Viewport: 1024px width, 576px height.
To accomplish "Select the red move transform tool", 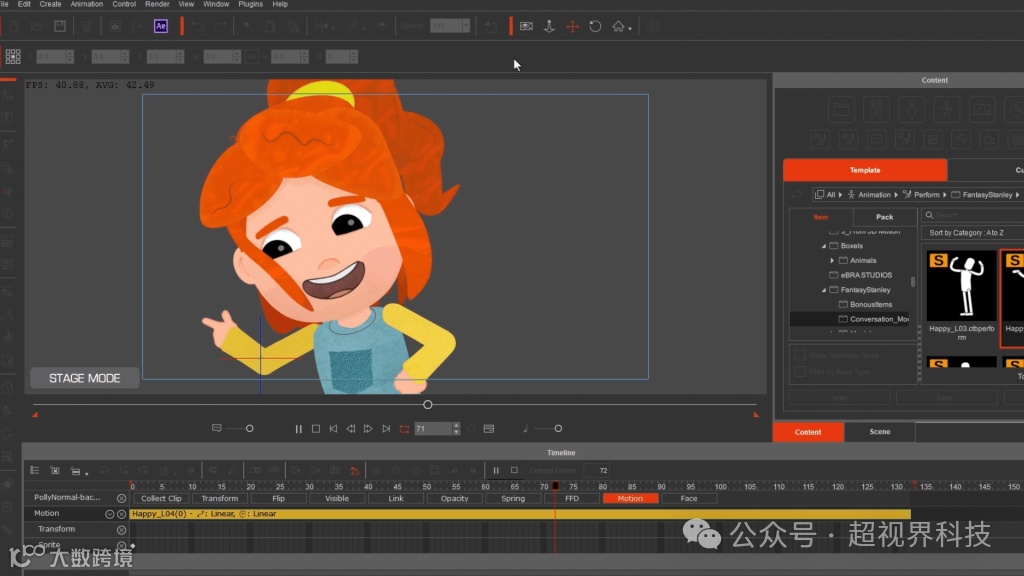I will [x=572, y=26].
